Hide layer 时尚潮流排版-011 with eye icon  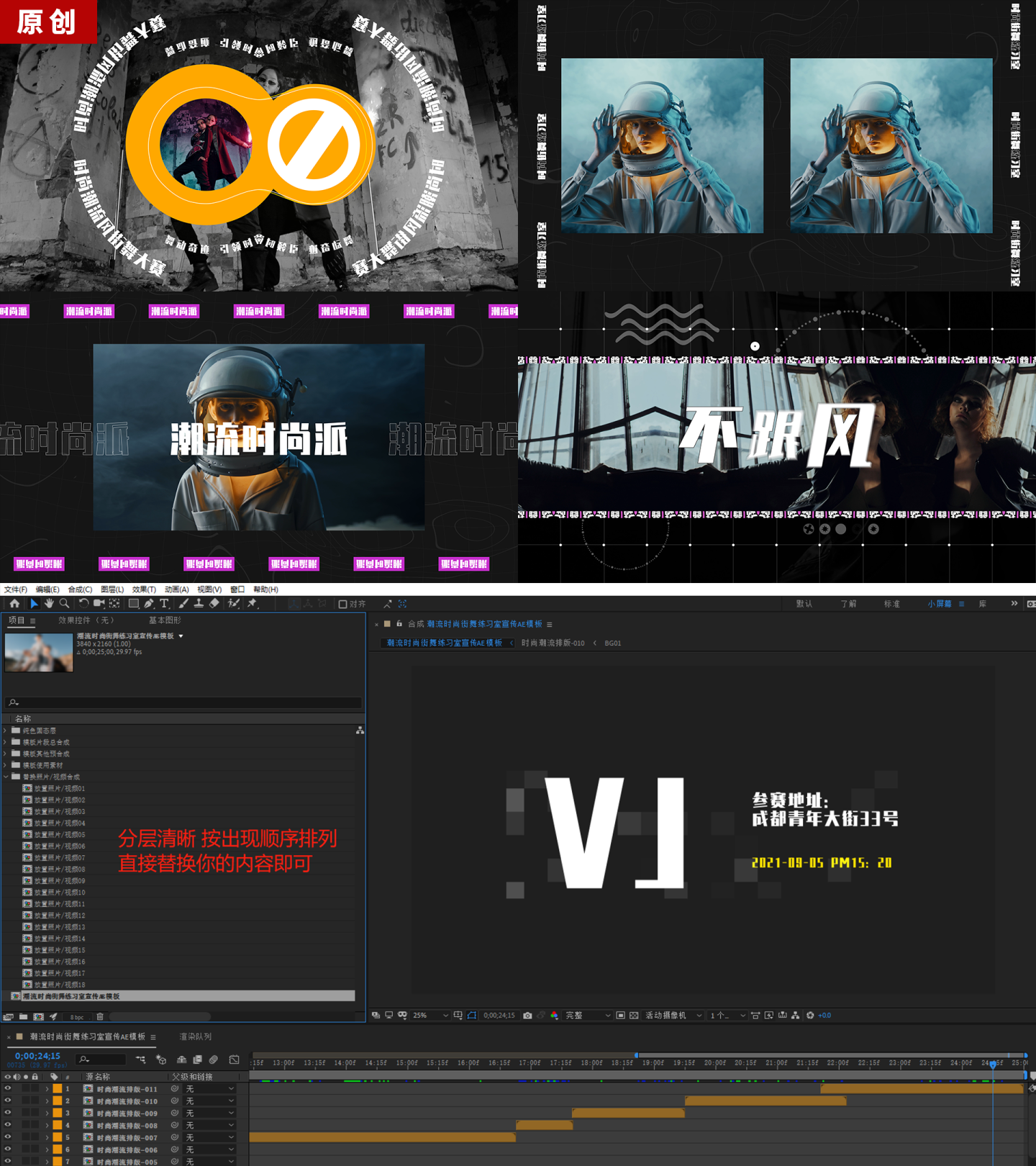8,1089
